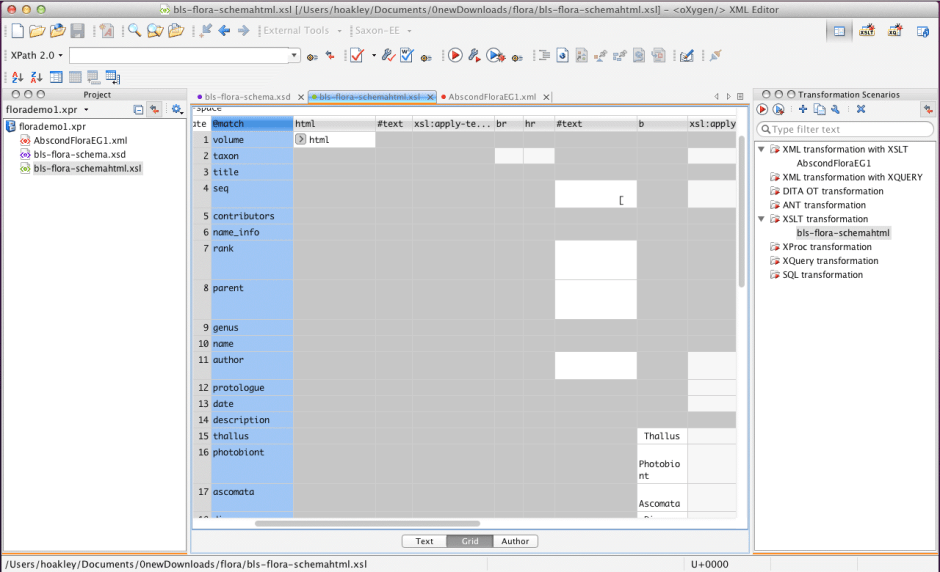
Task: Click the Format and Indent icon
Action: 544,56
